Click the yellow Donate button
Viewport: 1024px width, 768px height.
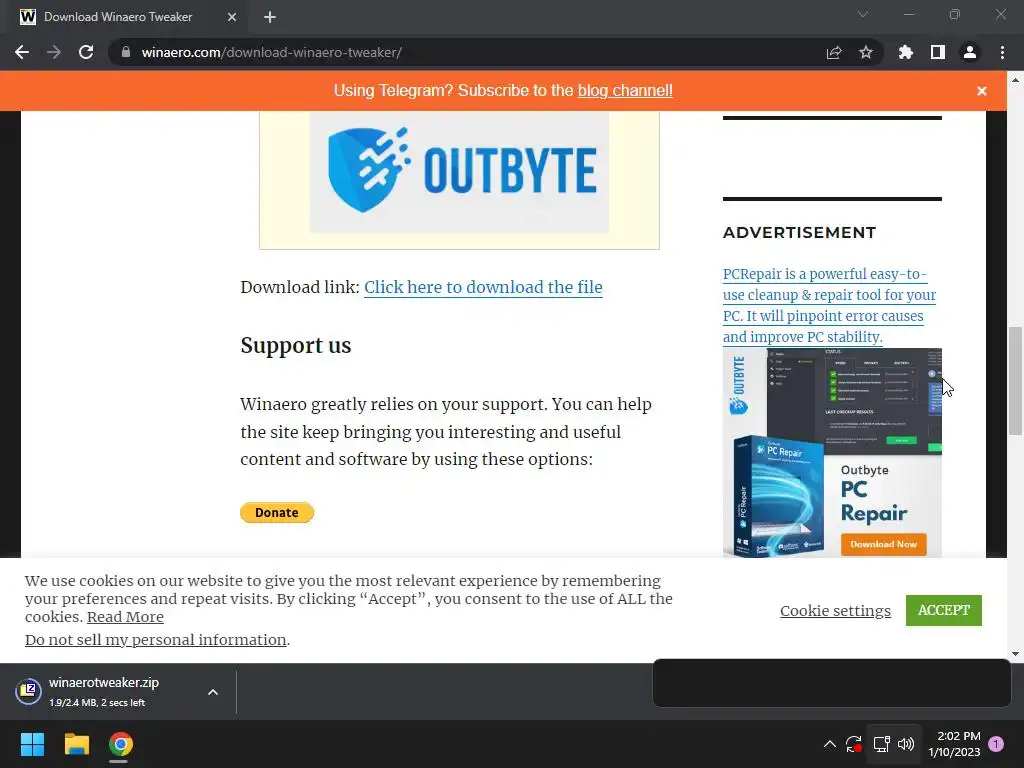(x=277, y=513)
